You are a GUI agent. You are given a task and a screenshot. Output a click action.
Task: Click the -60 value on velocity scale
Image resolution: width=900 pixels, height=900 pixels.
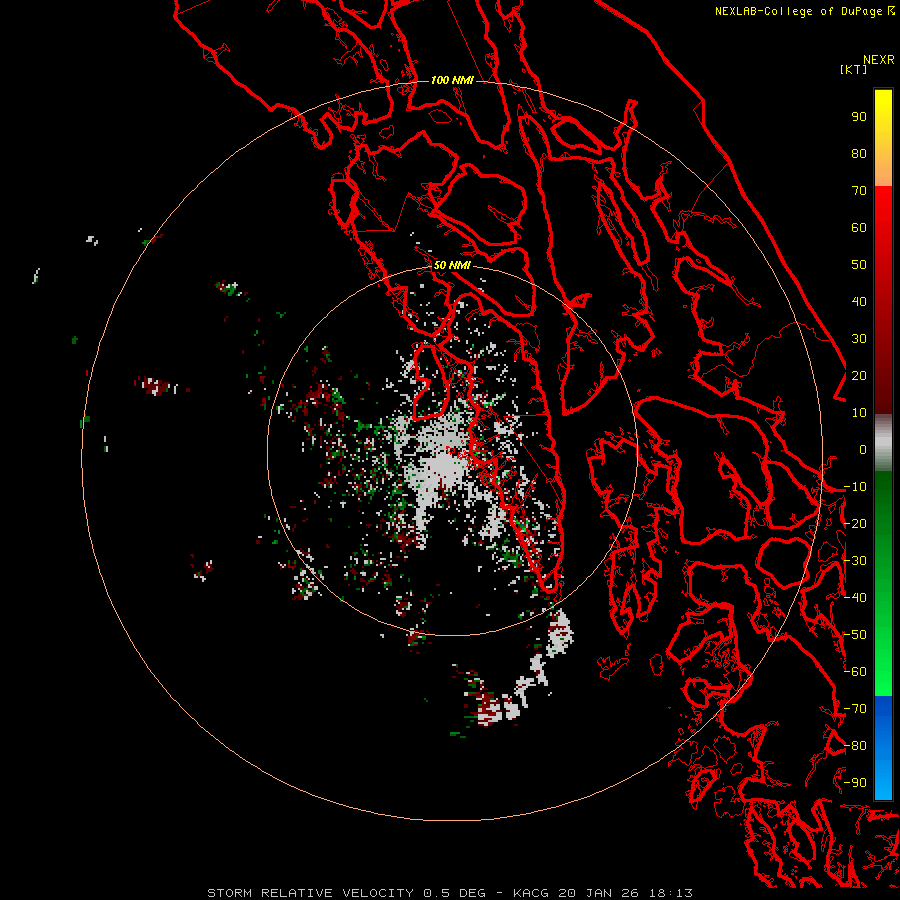coord(855,672)
